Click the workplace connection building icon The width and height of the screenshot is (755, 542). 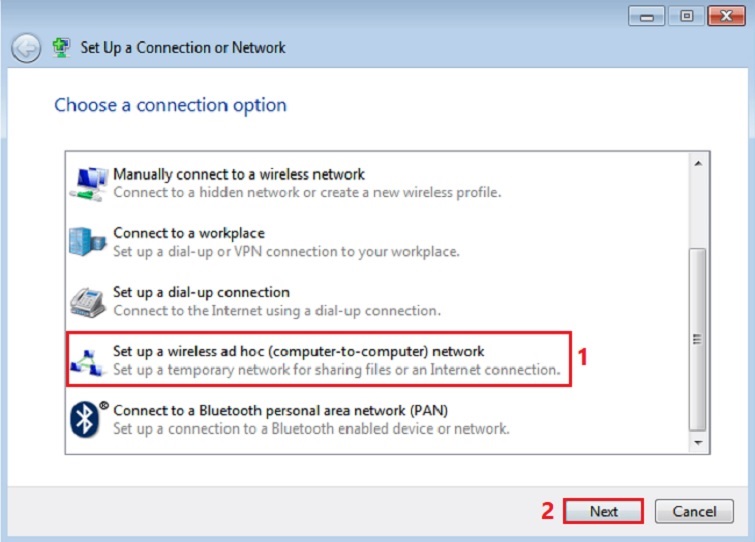click(87, 242)
